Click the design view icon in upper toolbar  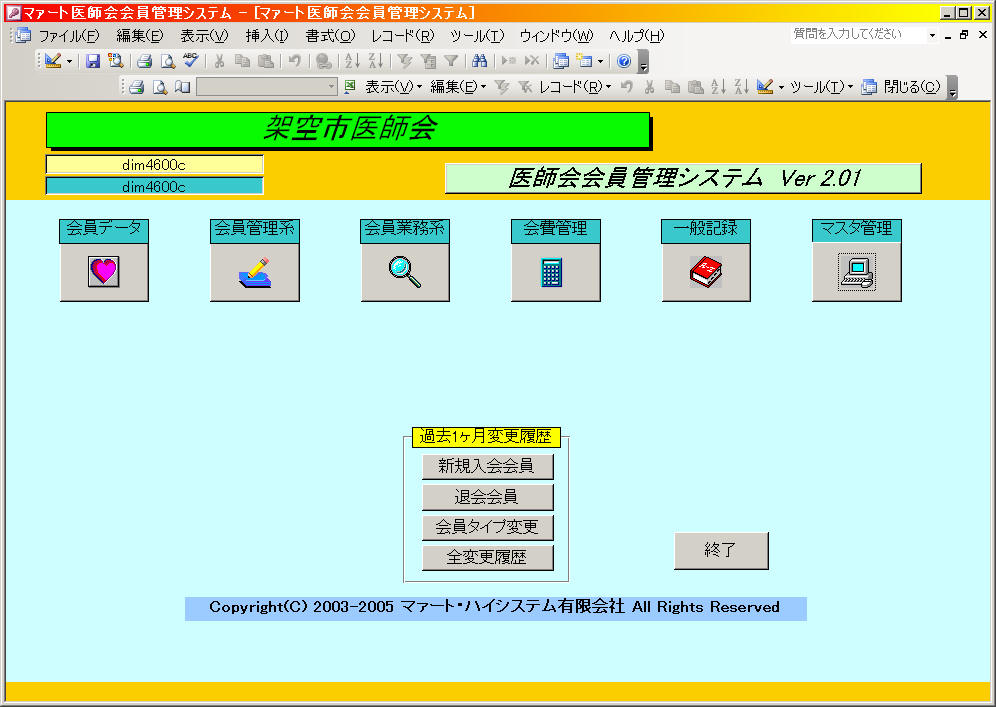pyautogui.click(x=53, y=61)
